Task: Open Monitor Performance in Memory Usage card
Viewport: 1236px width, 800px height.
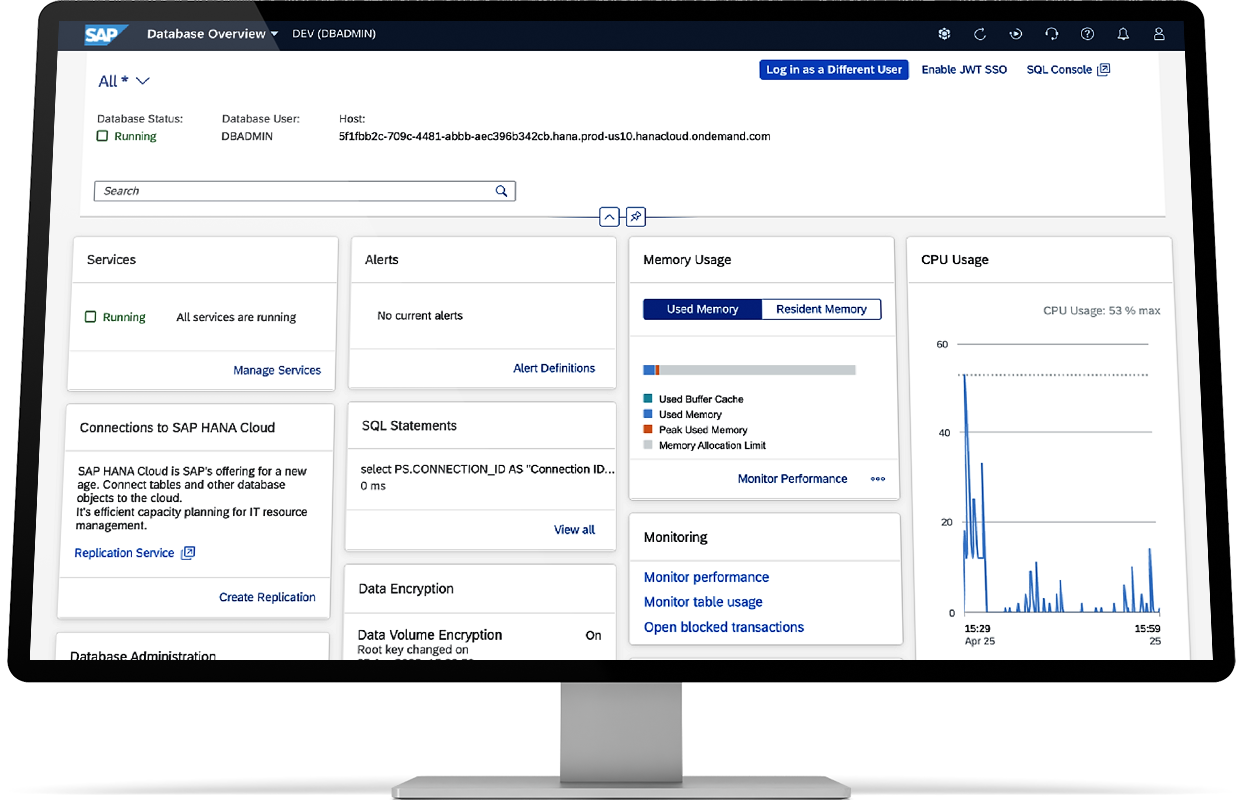Action: coord(792,479)
